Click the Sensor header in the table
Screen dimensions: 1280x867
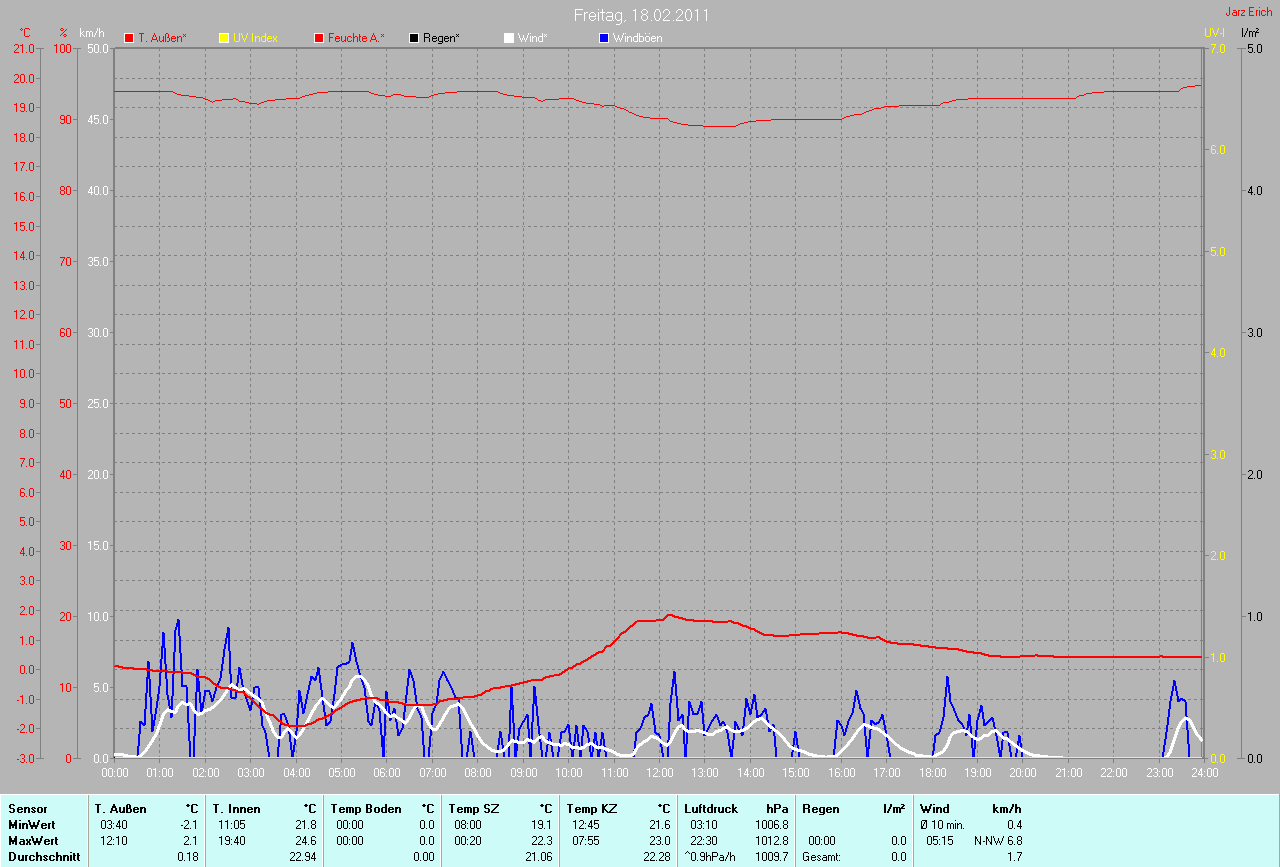point(27,808)
